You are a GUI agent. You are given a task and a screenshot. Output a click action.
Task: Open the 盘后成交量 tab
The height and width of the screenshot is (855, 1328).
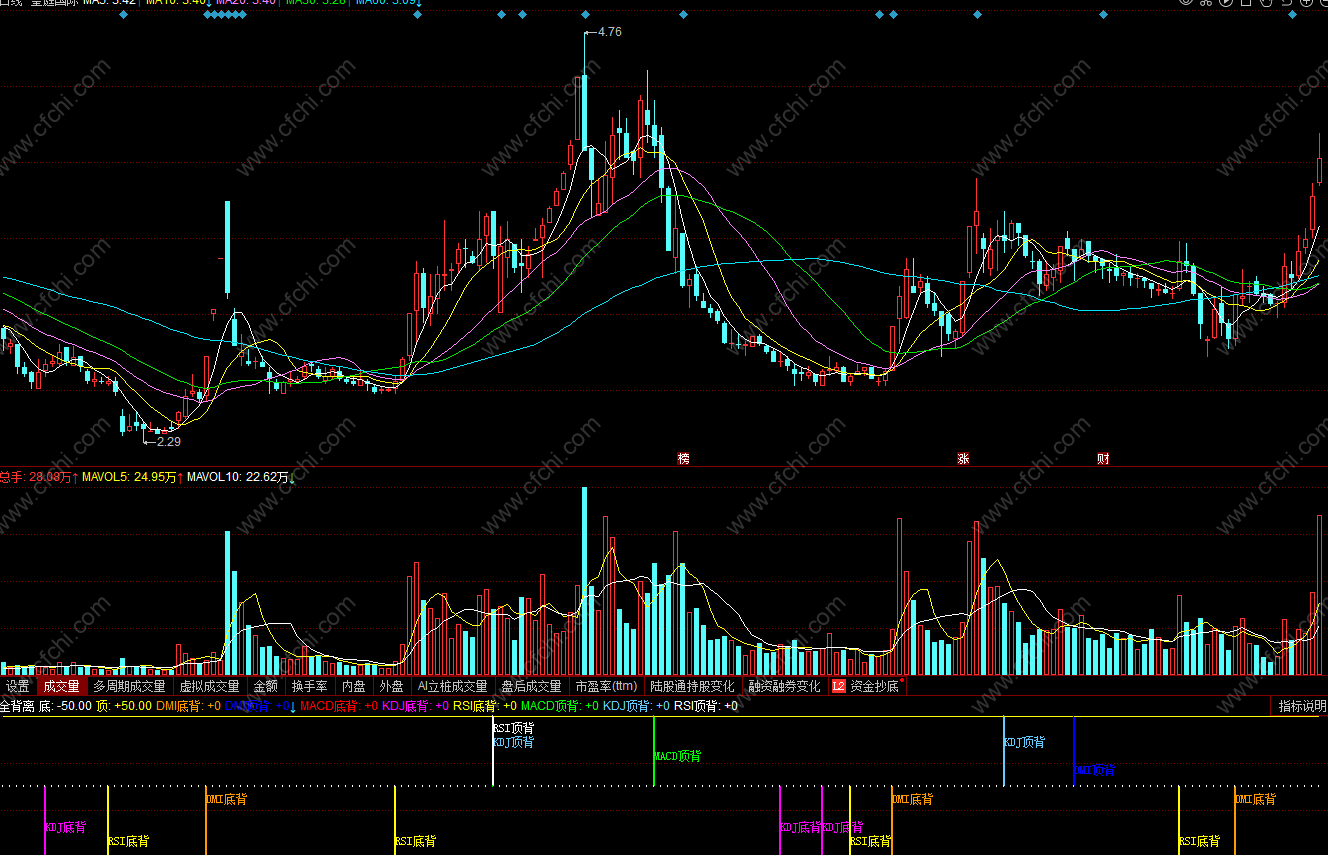[x=531, y=686]
